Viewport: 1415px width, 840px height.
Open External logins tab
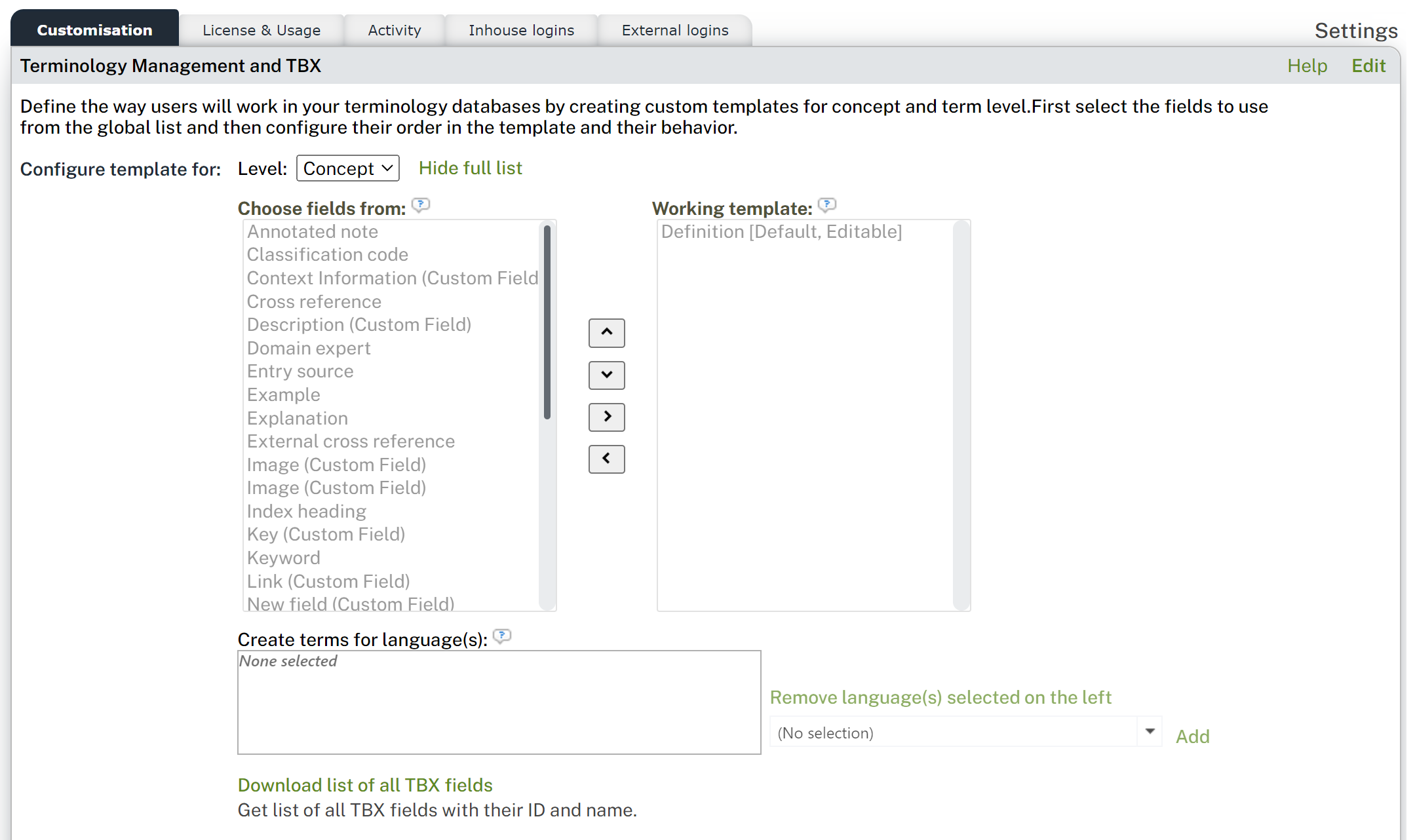tap(674, 30)
